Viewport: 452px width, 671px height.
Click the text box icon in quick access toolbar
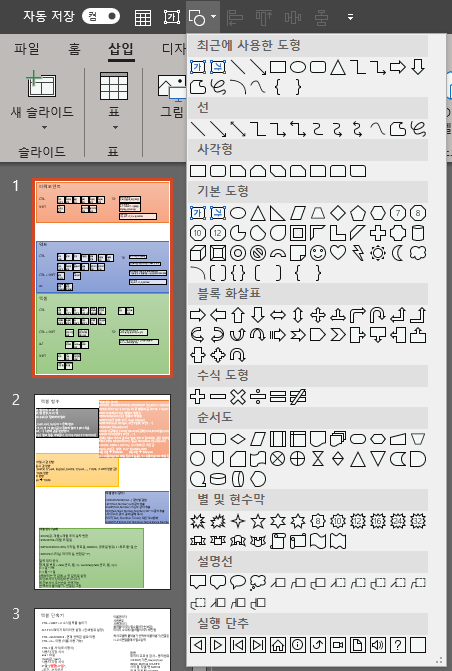pyautogui.click(x=171, y=18)
